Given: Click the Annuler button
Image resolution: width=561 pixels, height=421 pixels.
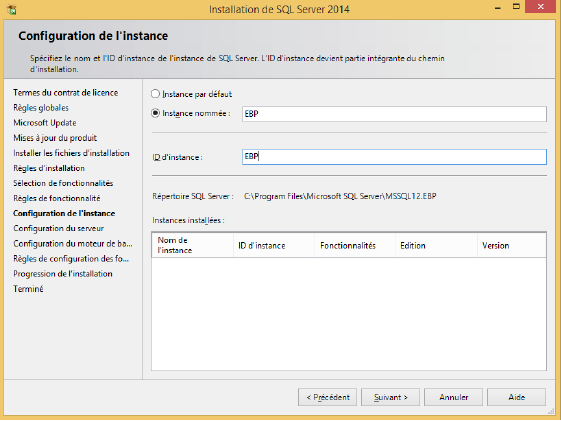Looking at the screenshot, I should pos(453,397).
